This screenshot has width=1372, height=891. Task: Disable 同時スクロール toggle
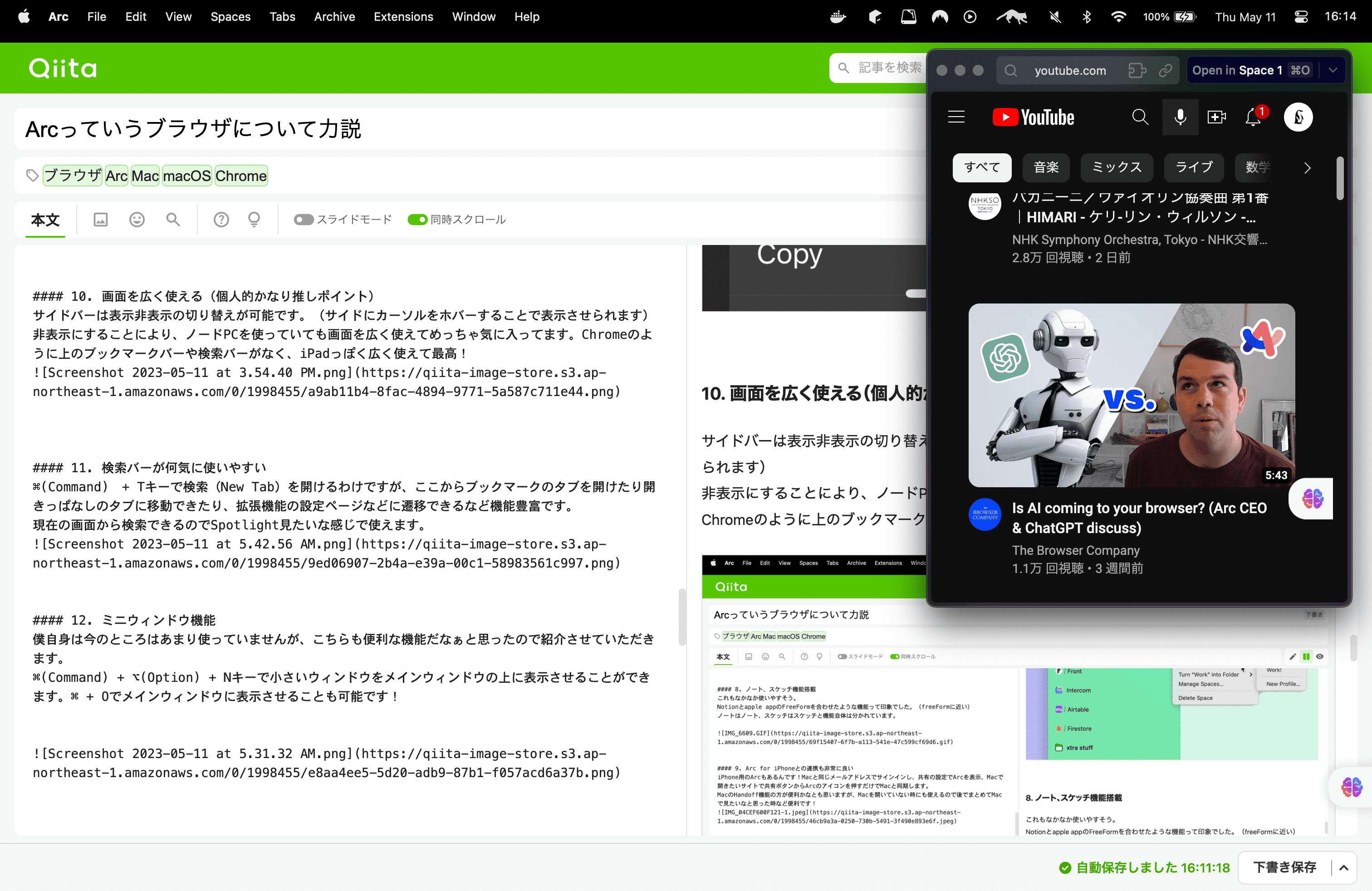tap(417, 220)
